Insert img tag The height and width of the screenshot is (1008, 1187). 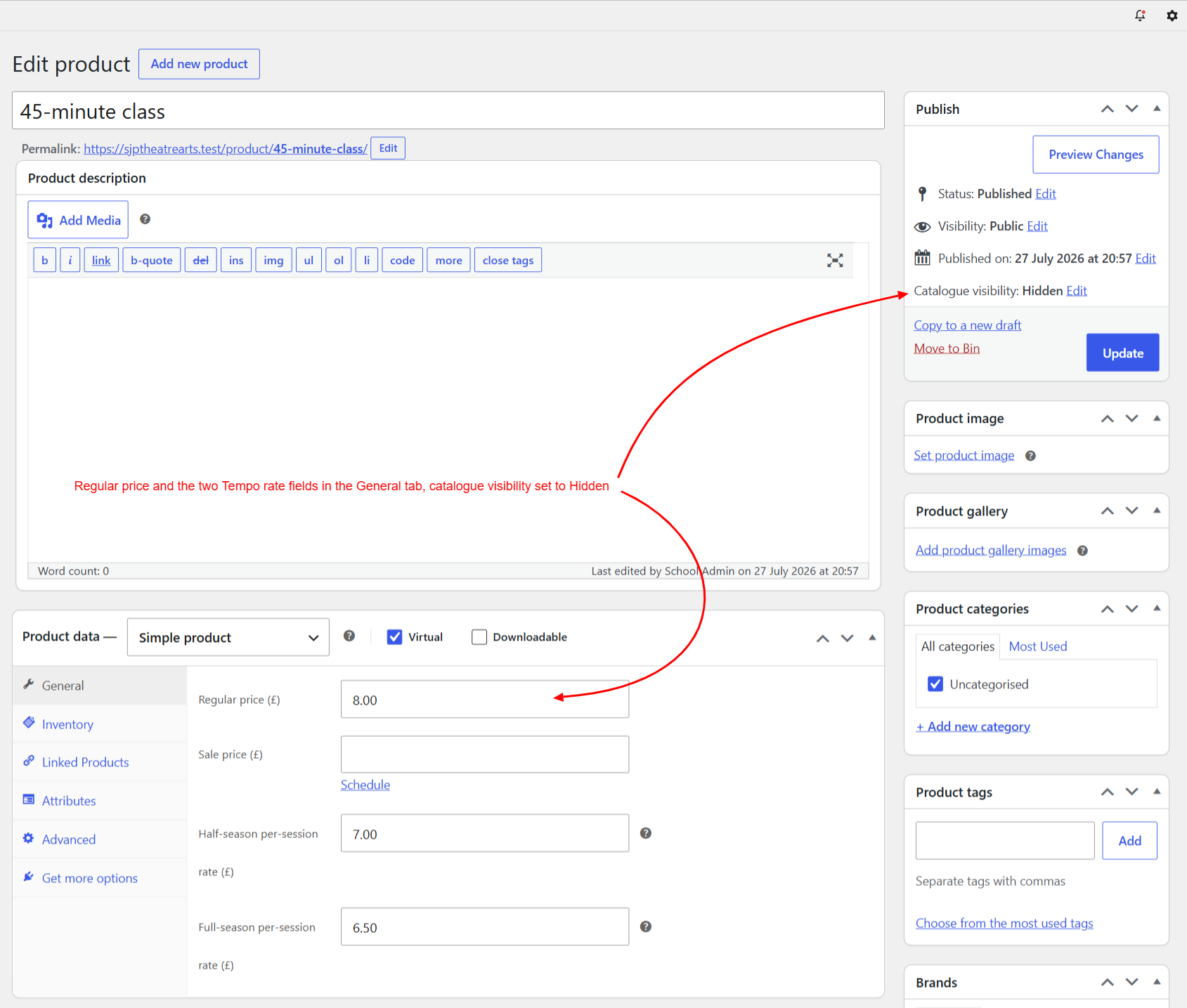pyautogui.click(x=273, y=260)
